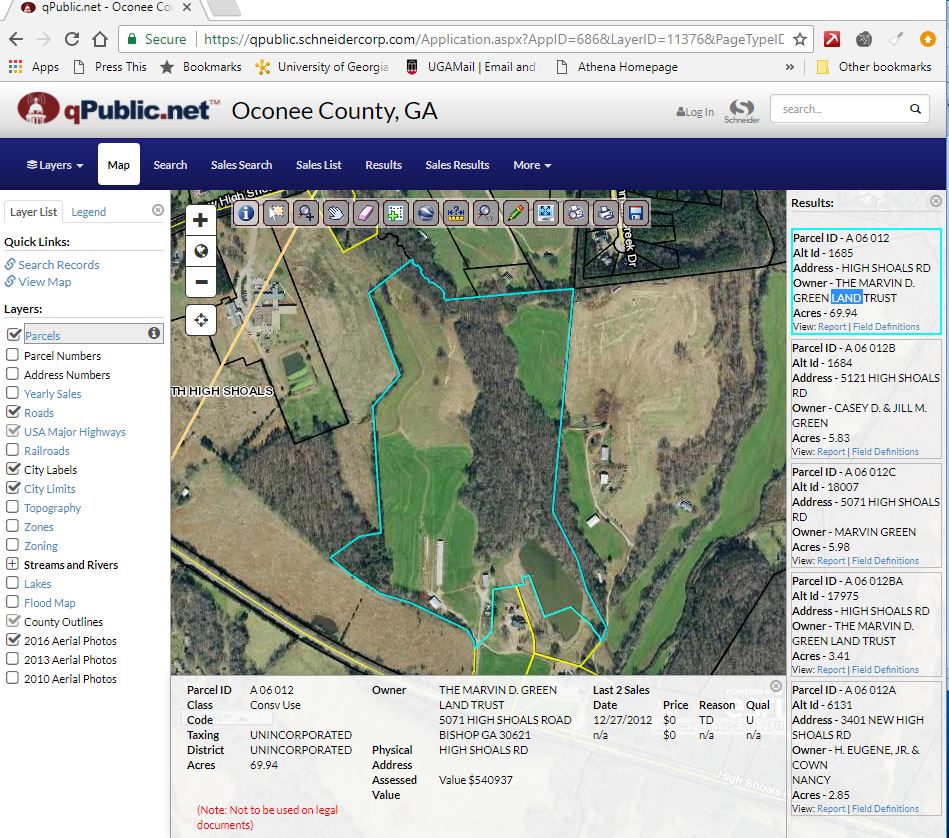This screenshot has height=838, width=949.
Task: Reload the browser page
Action: [x=72, y=39]
